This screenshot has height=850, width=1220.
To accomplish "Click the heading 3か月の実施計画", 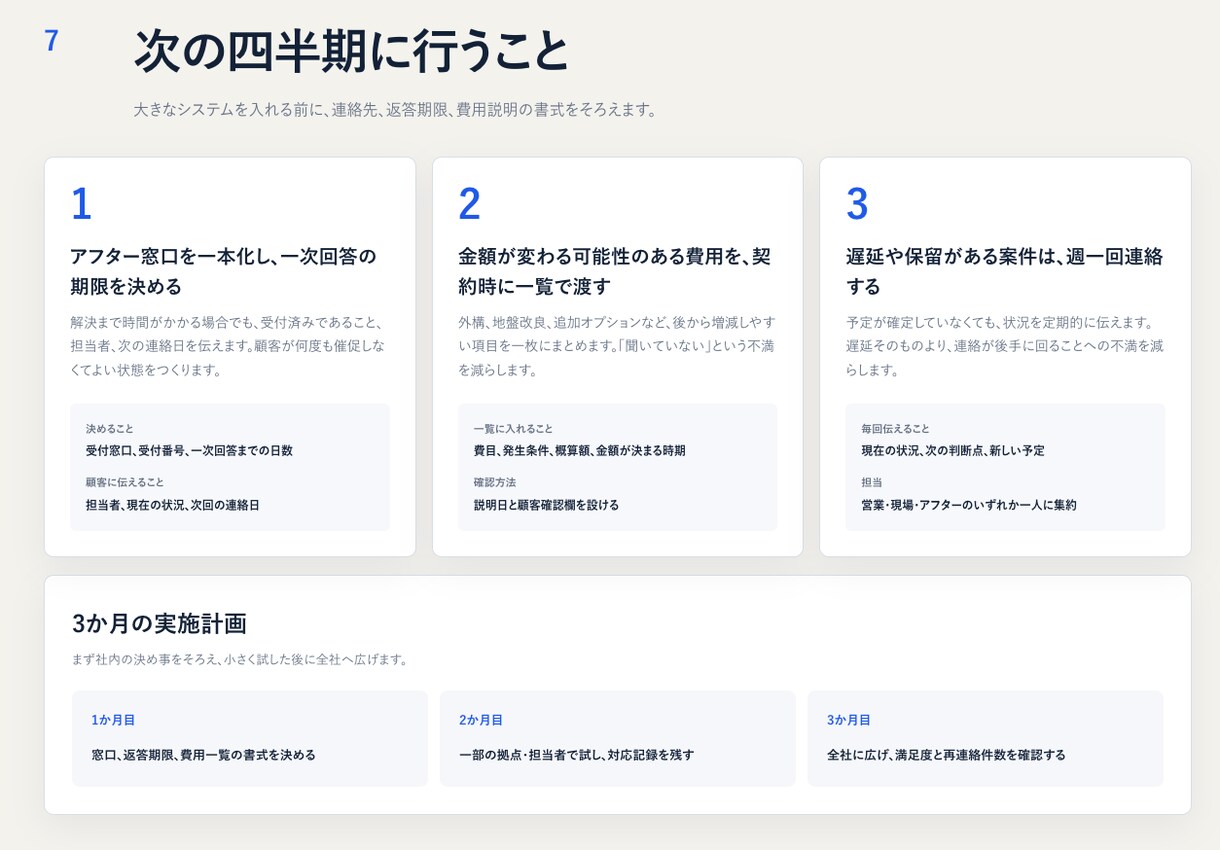I will (160, 623).
